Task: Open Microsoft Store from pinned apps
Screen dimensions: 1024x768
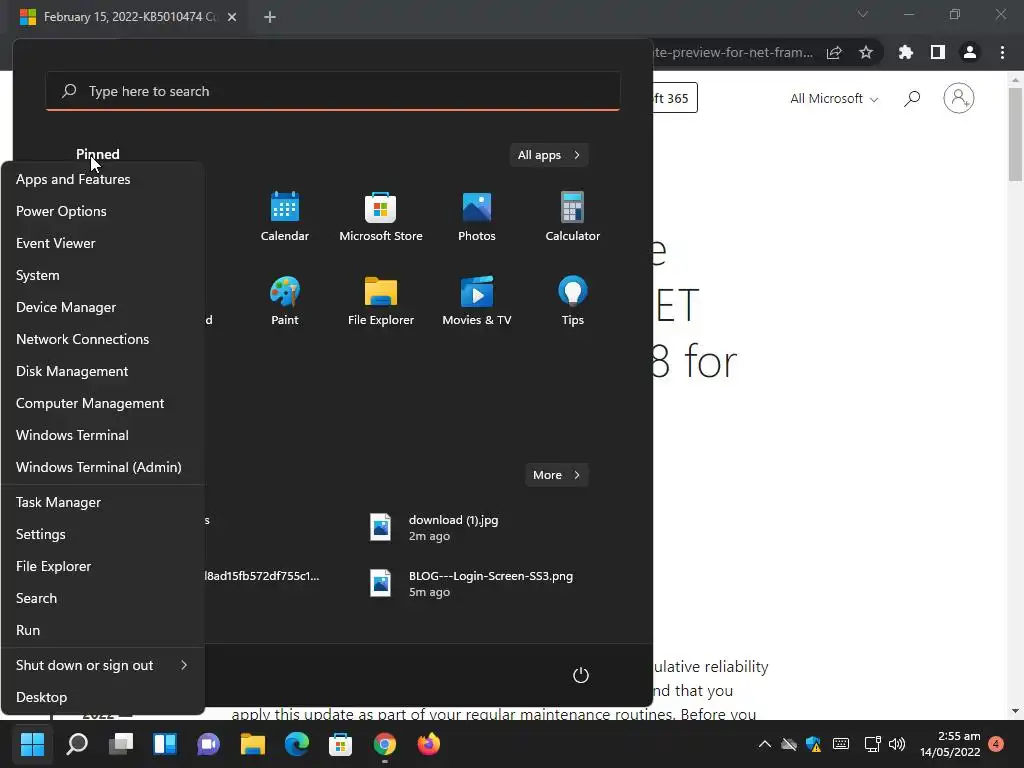Action: coord(381,216)
